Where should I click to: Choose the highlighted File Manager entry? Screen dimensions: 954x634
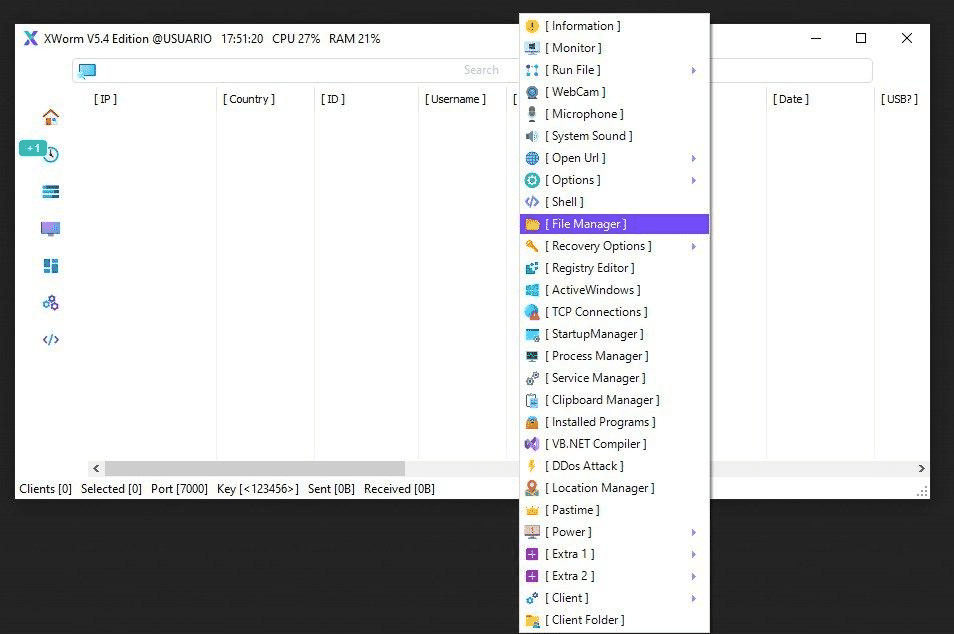point(615,224)
